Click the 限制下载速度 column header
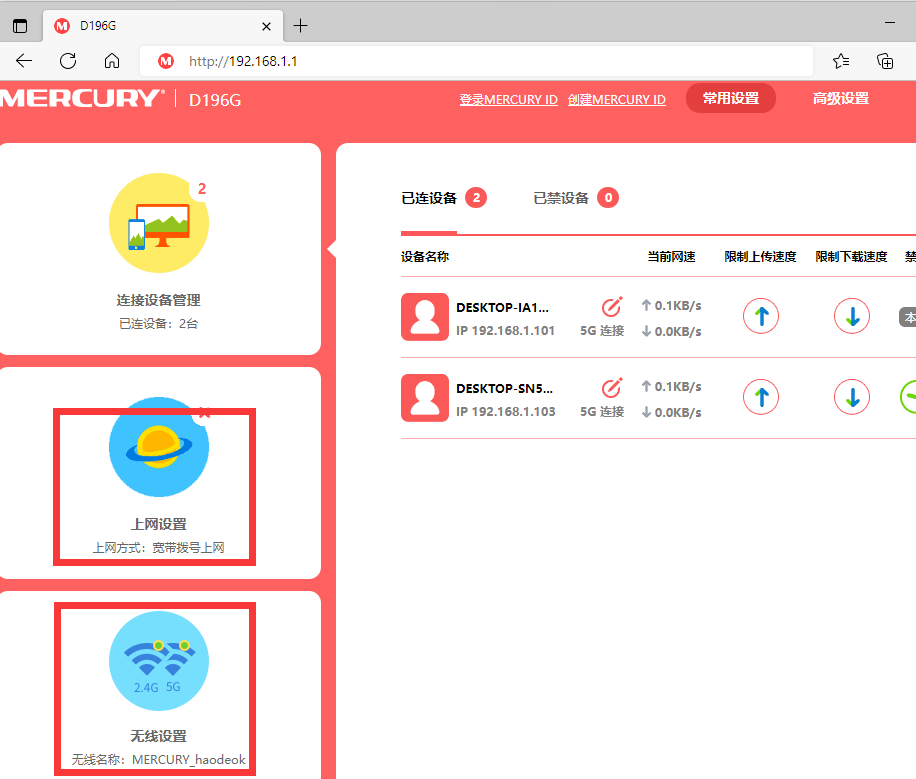Screen dimensions: 916x779 pyautogui.click(x=852, y=257)
